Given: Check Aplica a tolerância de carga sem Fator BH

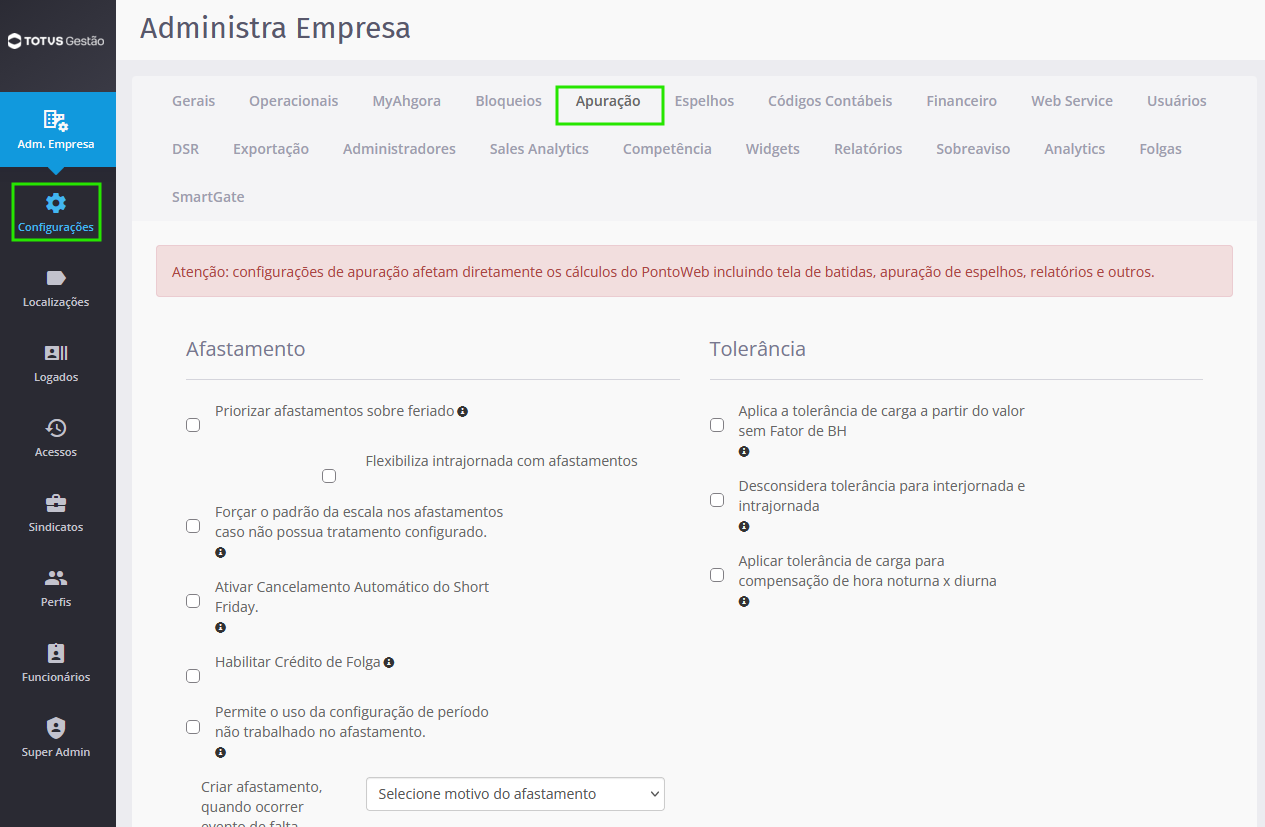Looking at the screenshot, I should coord(717,425).
